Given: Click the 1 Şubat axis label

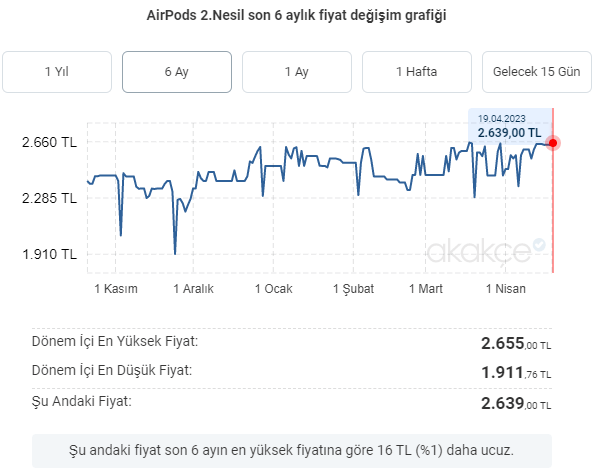Looking at the screenshot, I should tap(353, 289).
